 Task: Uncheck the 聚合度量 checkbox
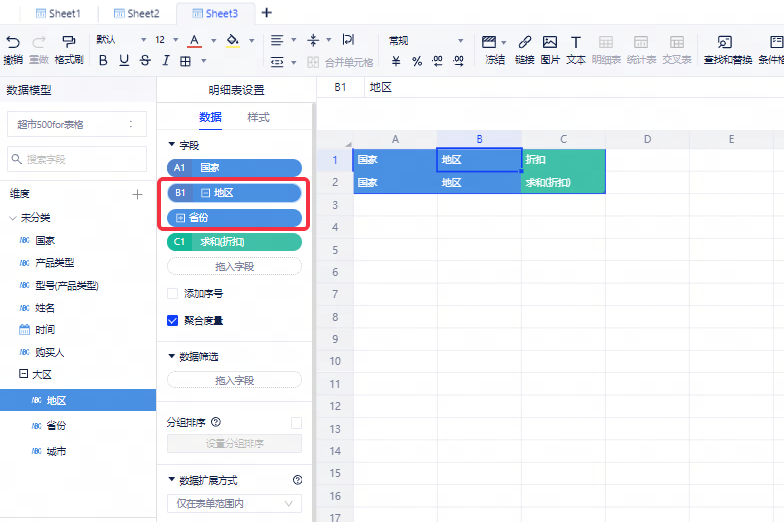tap(173, 321)
